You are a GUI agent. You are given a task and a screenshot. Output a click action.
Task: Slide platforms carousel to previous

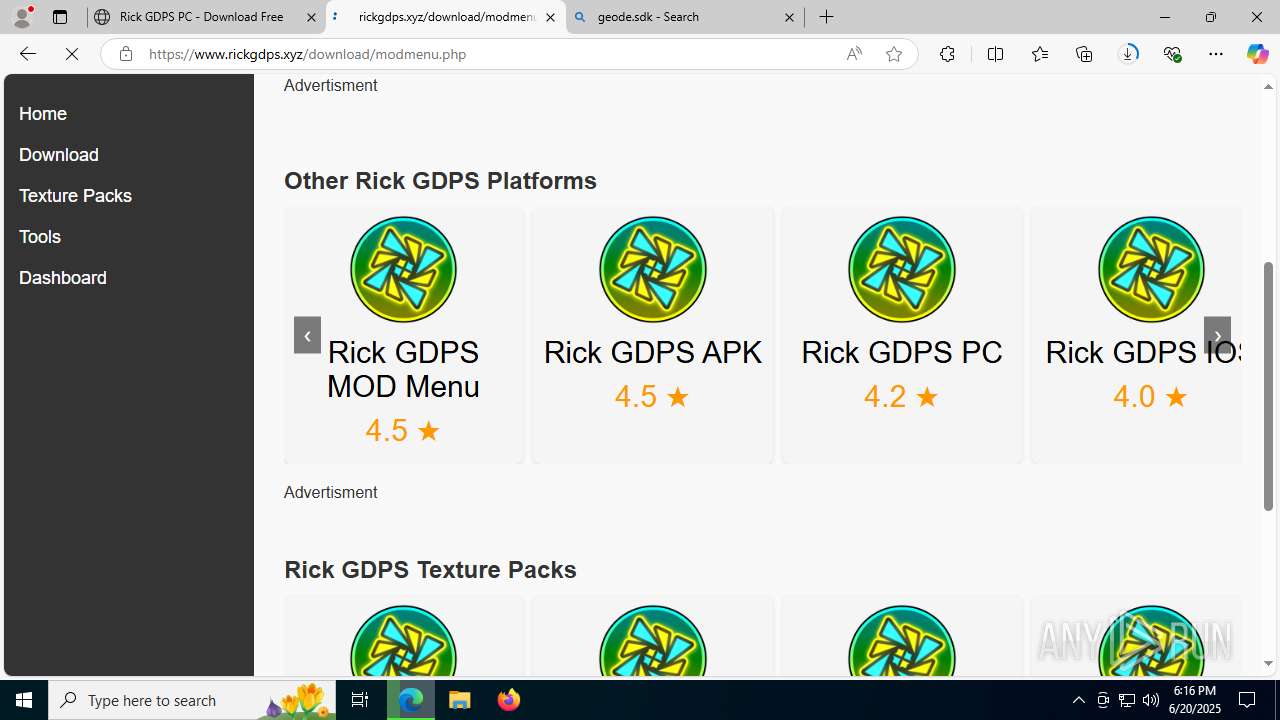click(307, 335)
